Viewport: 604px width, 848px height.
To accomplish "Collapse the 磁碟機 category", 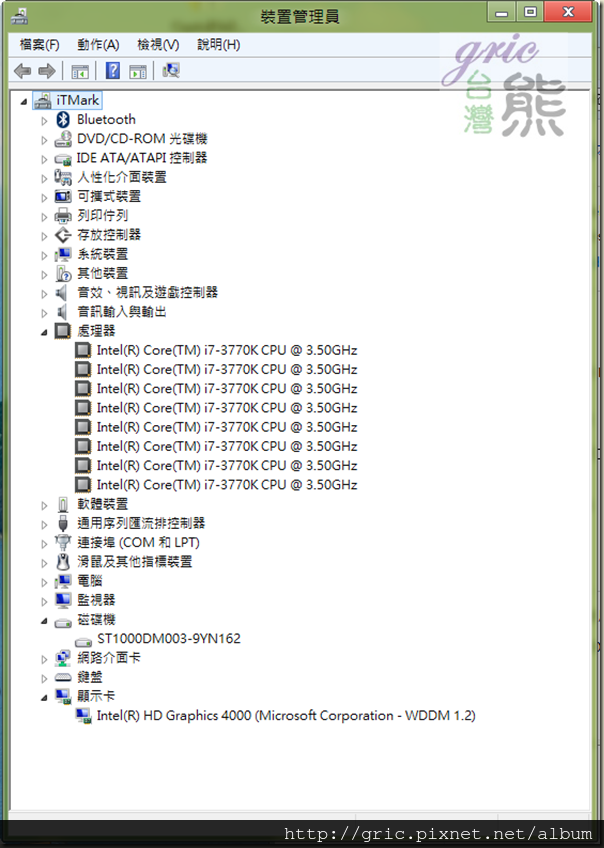I will (44, 621).
